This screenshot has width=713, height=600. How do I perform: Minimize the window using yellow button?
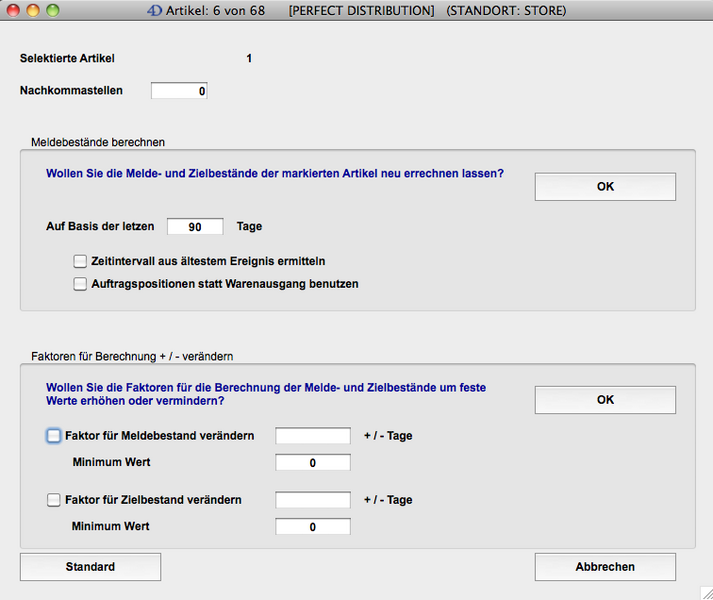click(33, 11)
